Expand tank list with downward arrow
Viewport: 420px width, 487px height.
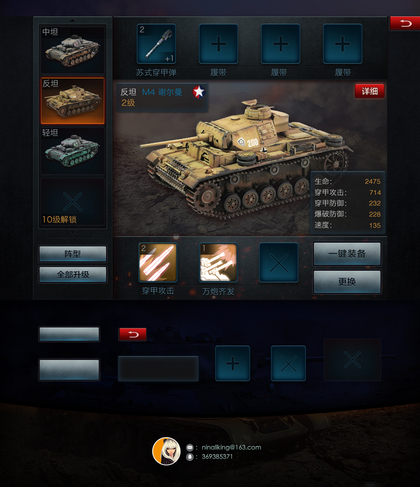click(x=72, y=232)
